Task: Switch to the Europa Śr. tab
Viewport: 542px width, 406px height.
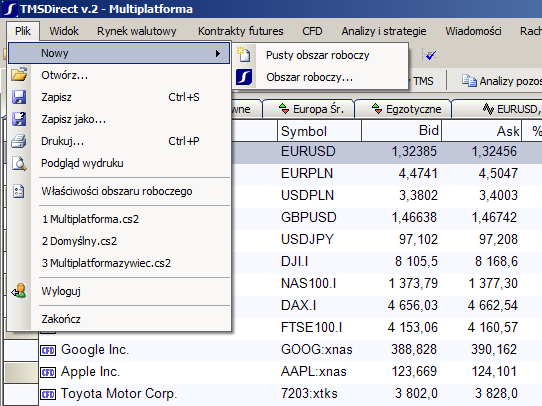Action: (308, 109)
